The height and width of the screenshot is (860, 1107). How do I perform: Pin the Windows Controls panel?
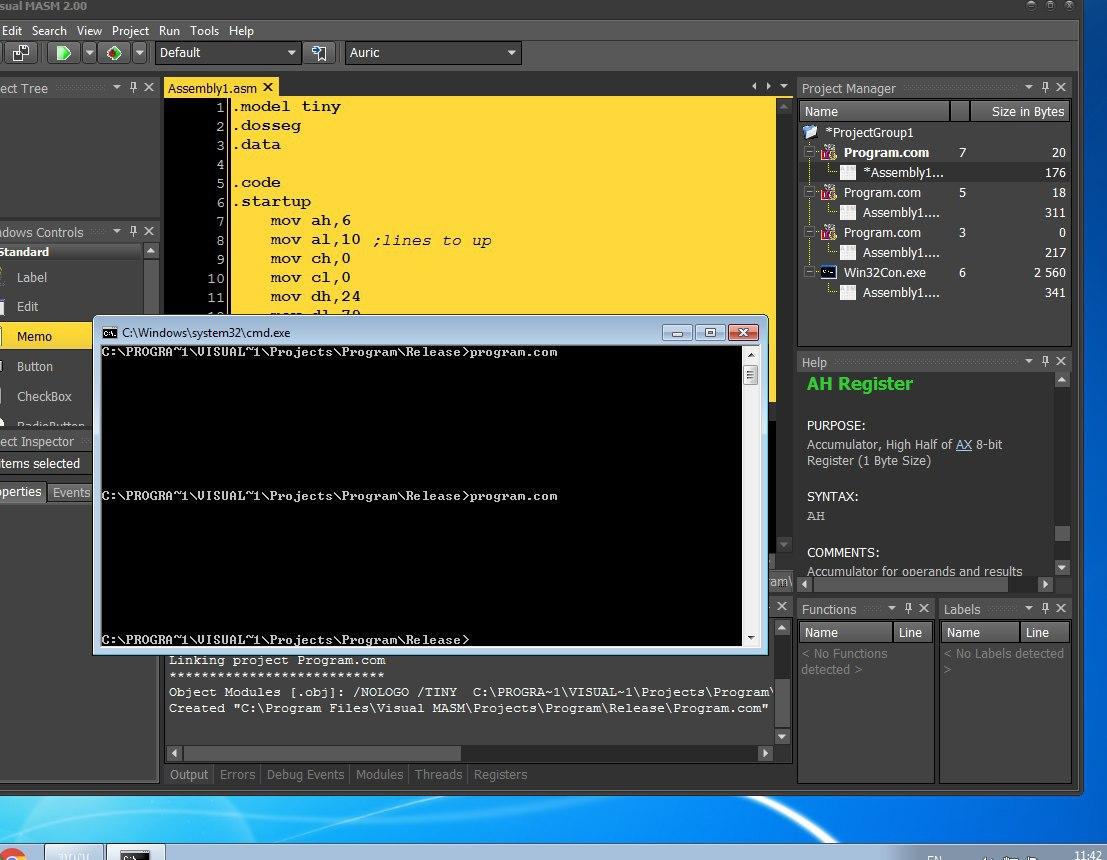[x=133, y=232]
